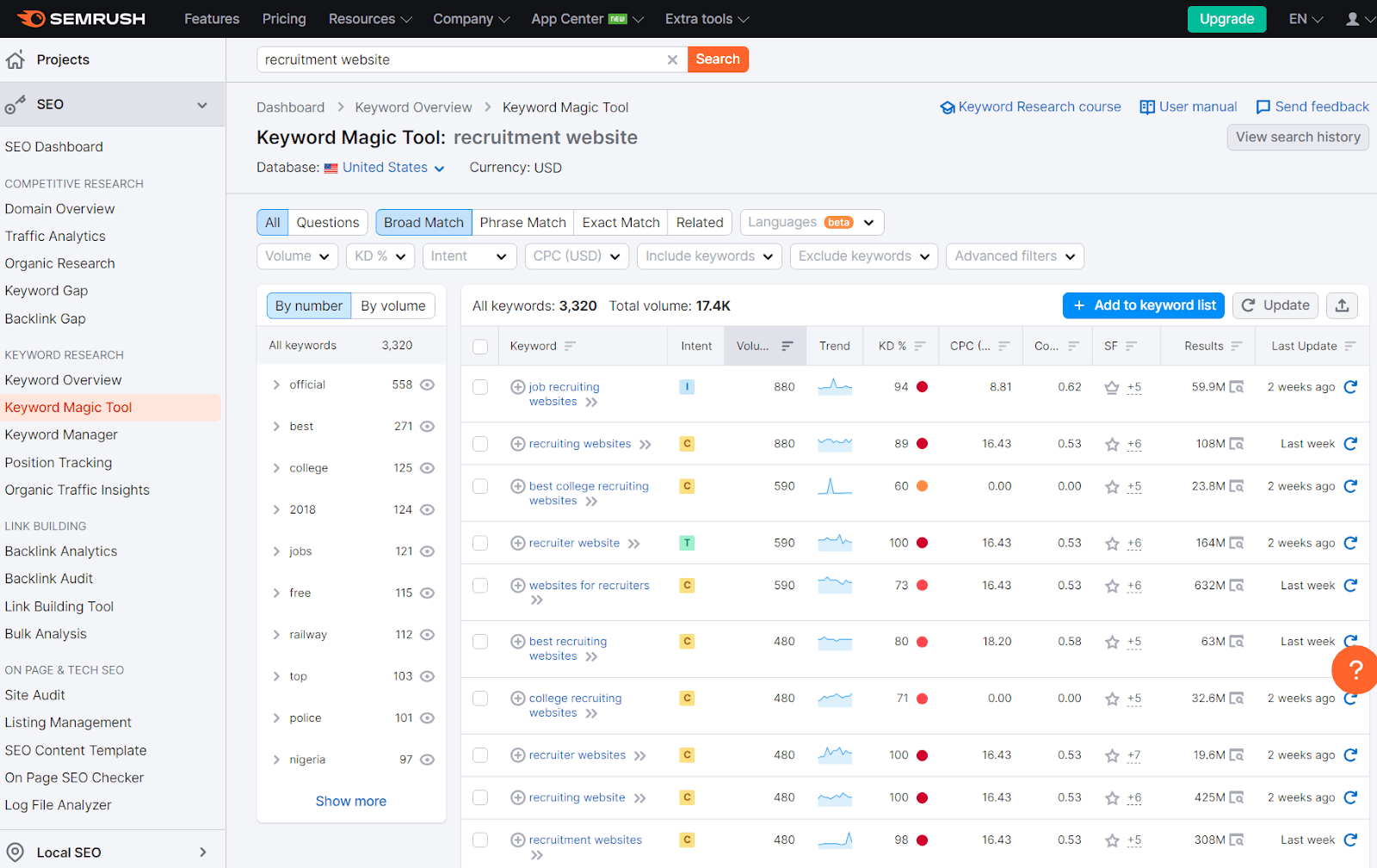Check the checkbox for best college recruiting websites

480,485
